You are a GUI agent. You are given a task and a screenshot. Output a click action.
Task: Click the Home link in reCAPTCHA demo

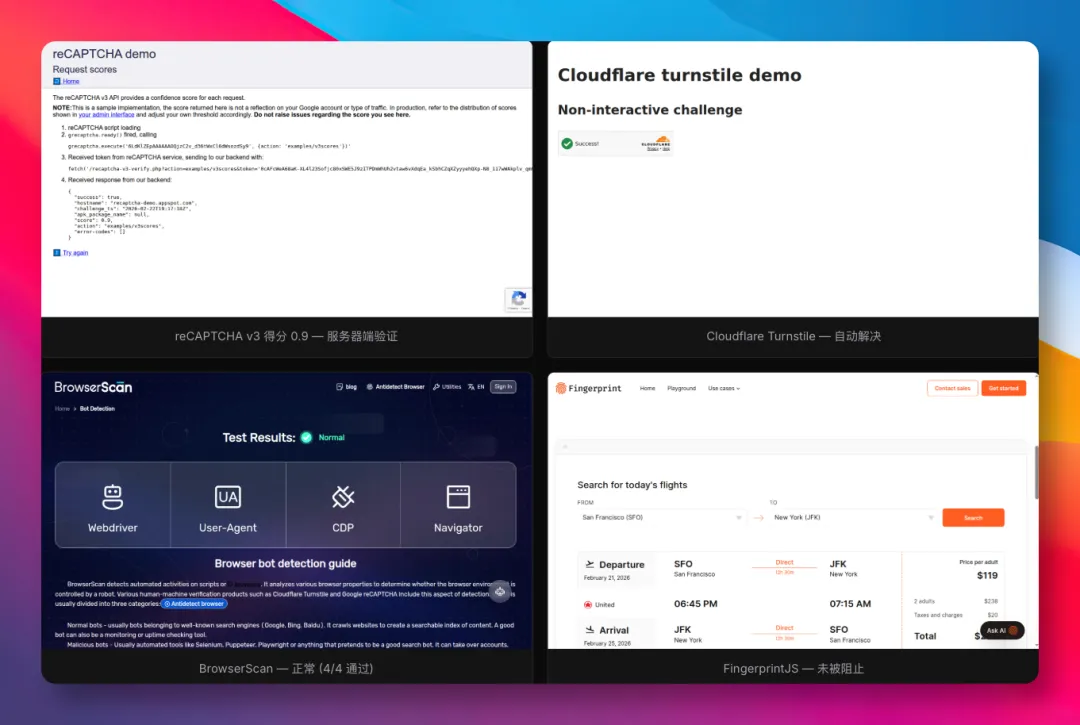pyautogui.click(x=71, y=81)
